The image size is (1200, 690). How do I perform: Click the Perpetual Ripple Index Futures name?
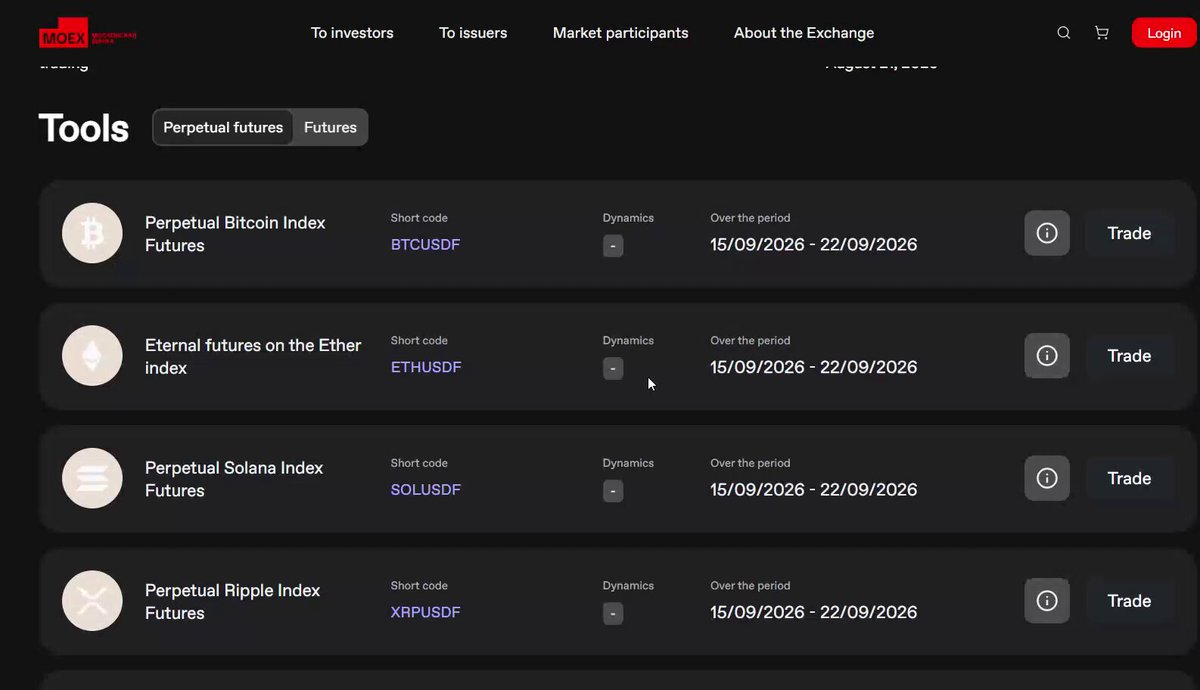(233, 601)
